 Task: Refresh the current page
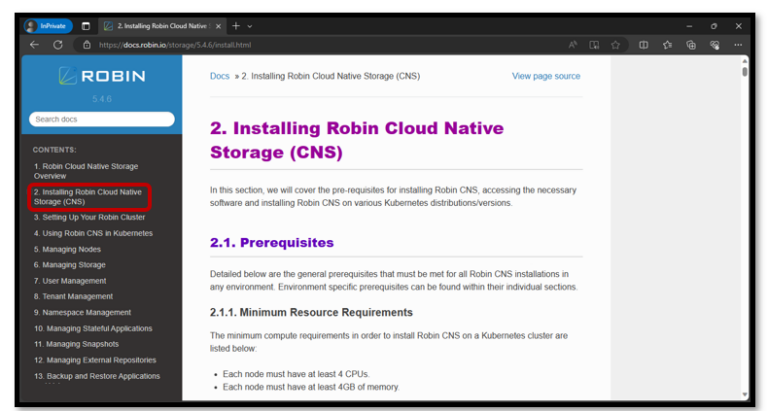tap(58, 45)
